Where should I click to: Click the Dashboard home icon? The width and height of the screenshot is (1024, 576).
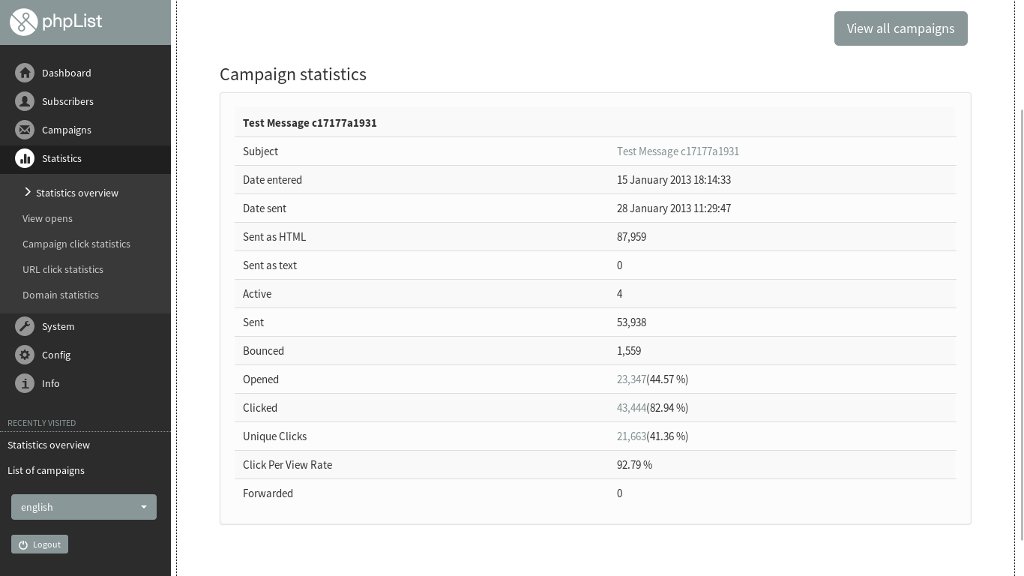tap(25, 72)
